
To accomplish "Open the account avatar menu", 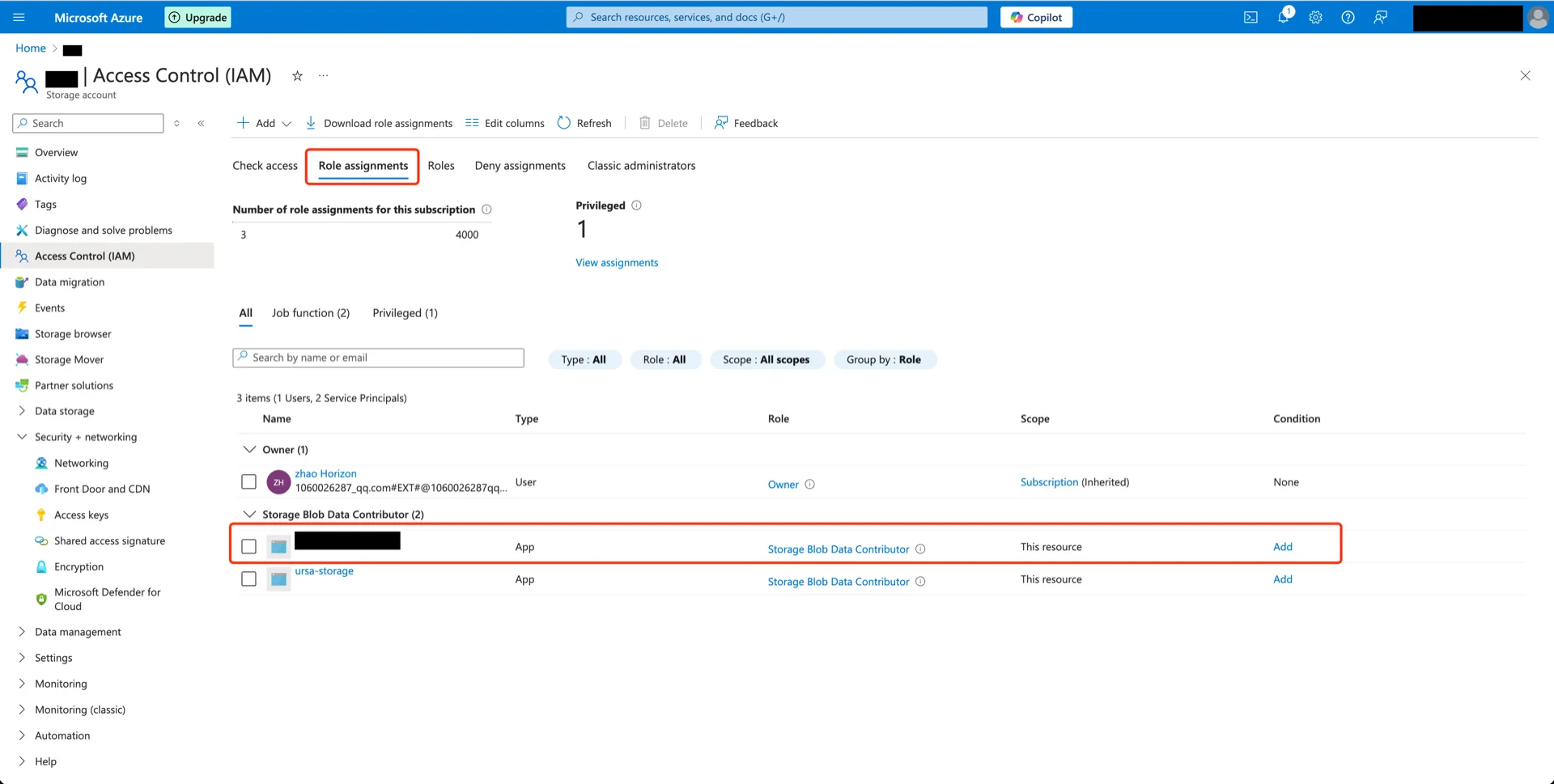I will [x=1538, y=17].
